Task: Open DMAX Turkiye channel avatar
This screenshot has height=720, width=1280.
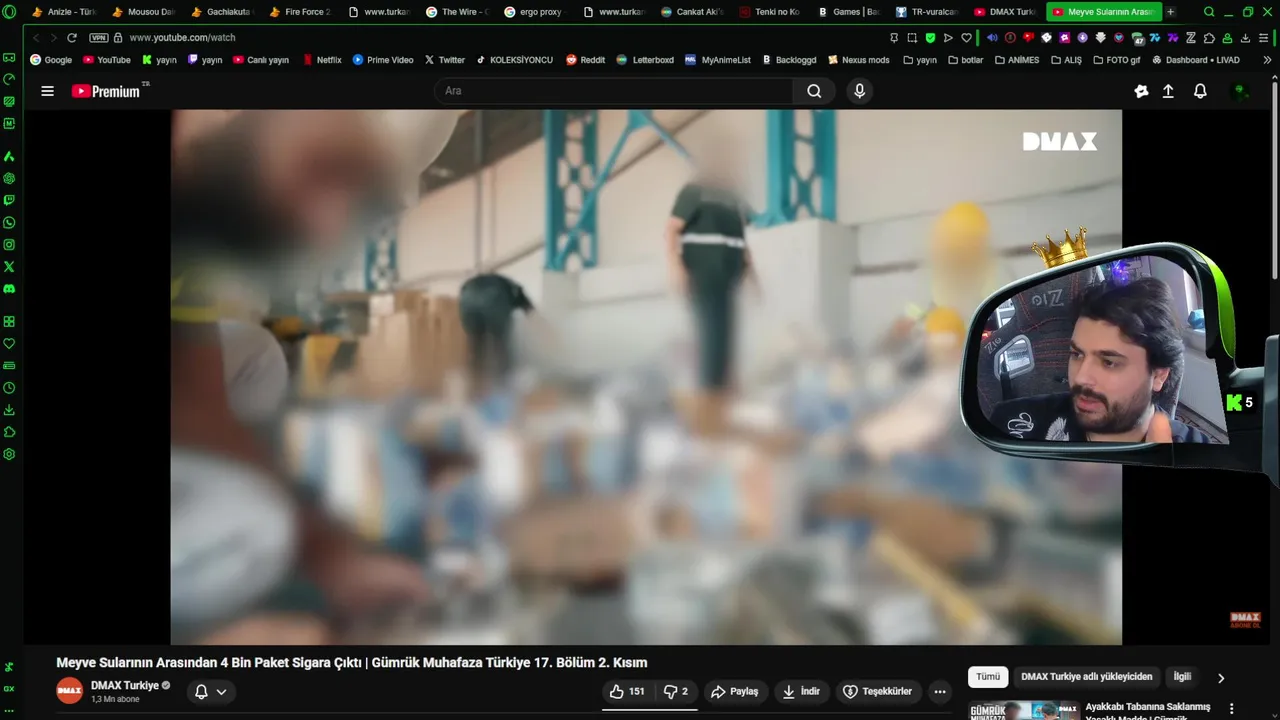Action: point(69,691)
